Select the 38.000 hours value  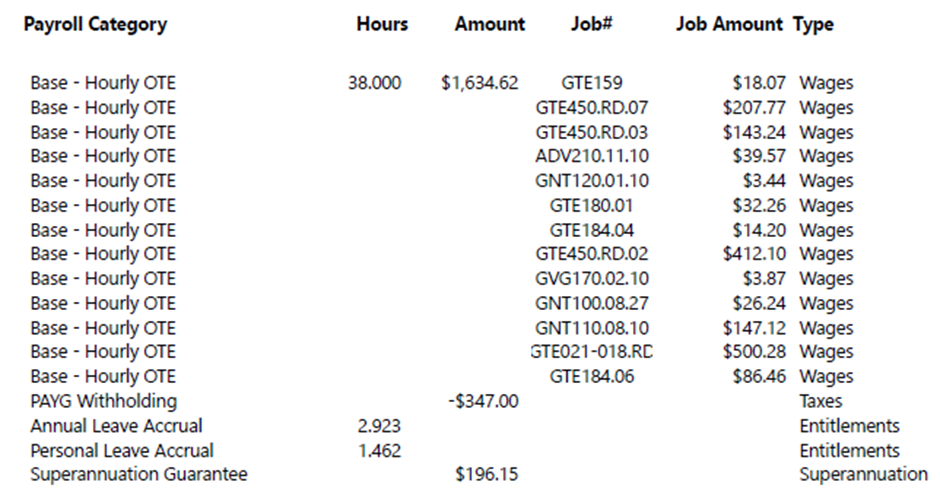pos(374,83)
